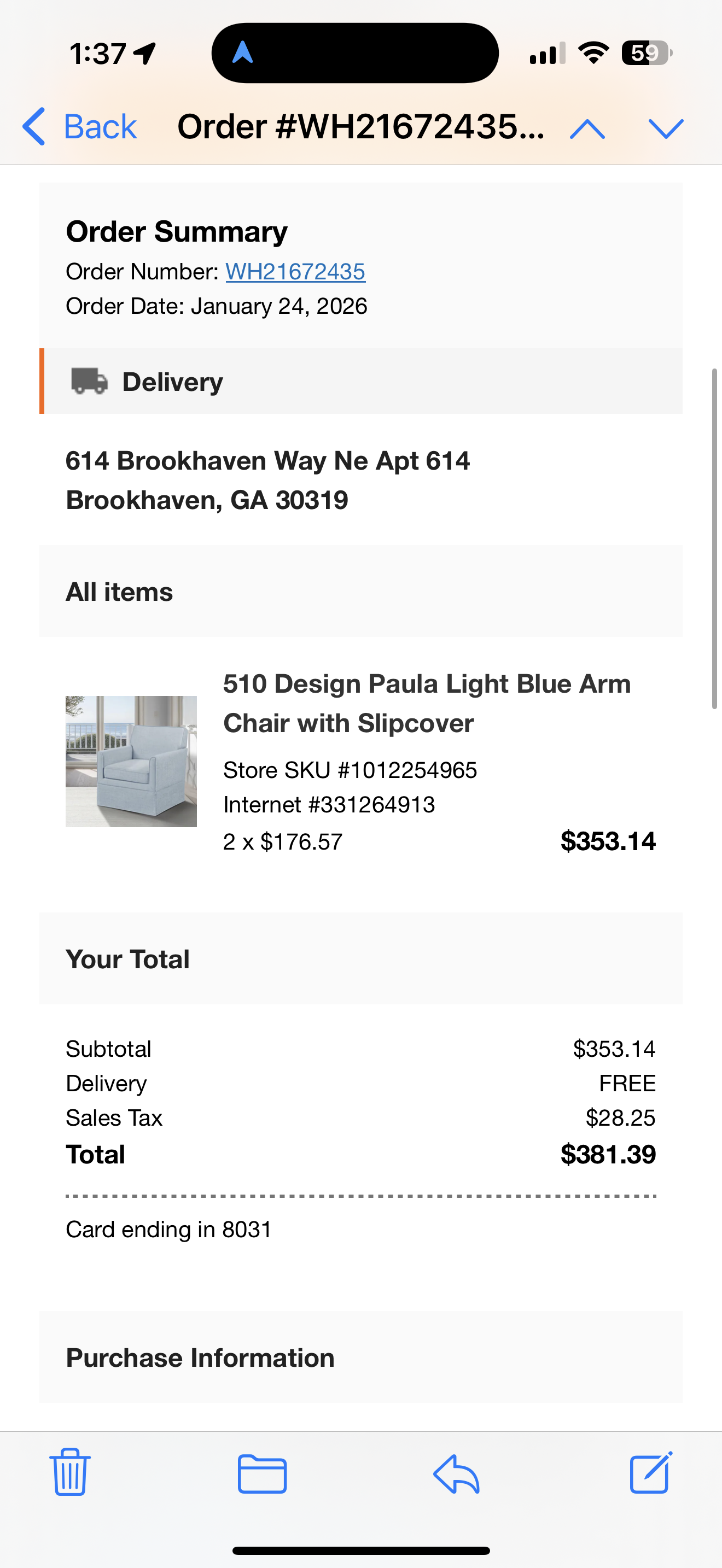
Task: Tap the reply arrow icon
Action: pos(456,1473)
